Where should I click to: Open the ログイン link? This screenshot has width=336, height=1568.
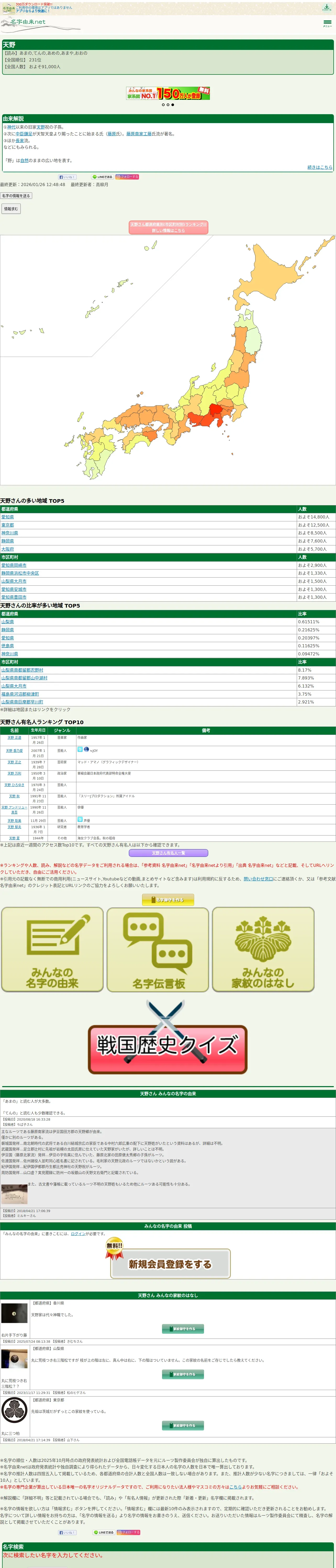[78, 1233]
